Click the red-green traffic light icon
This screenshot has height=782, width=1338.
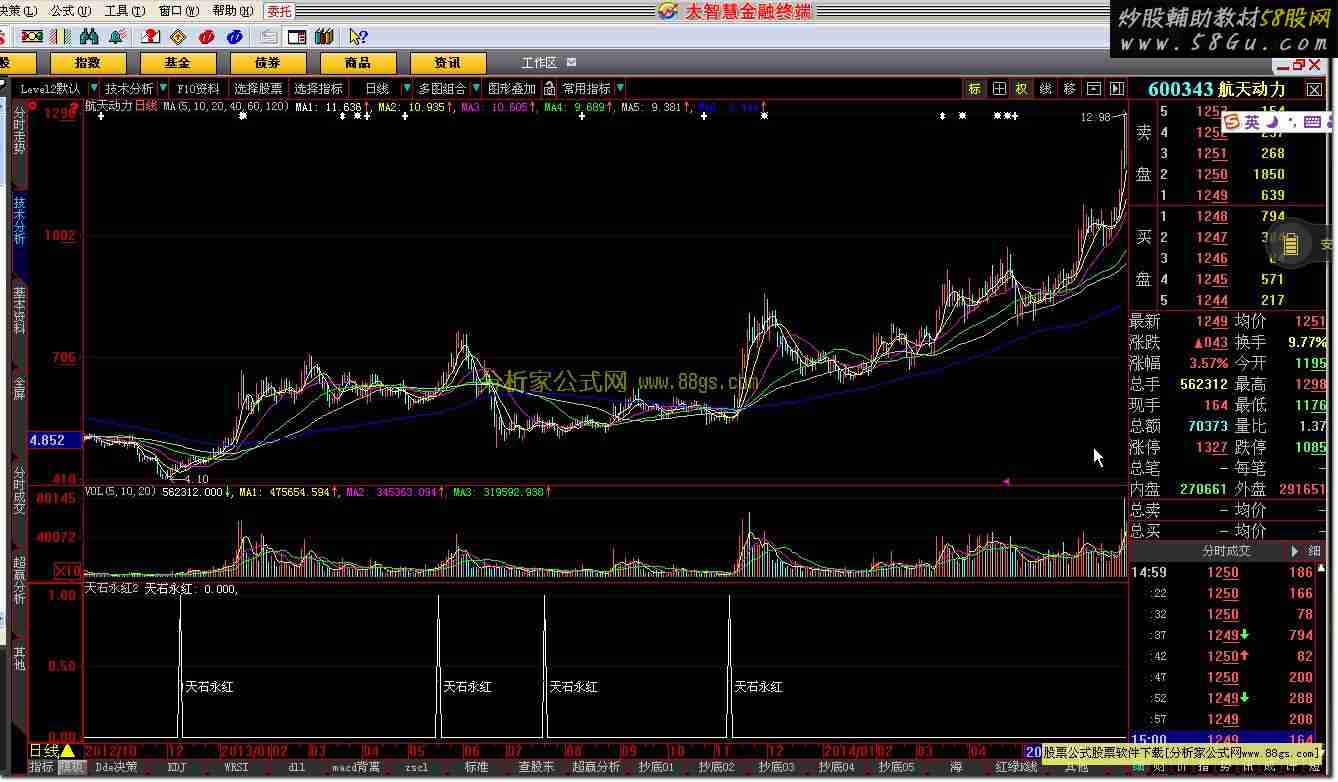pyautogui.click(x=32, y=37)
